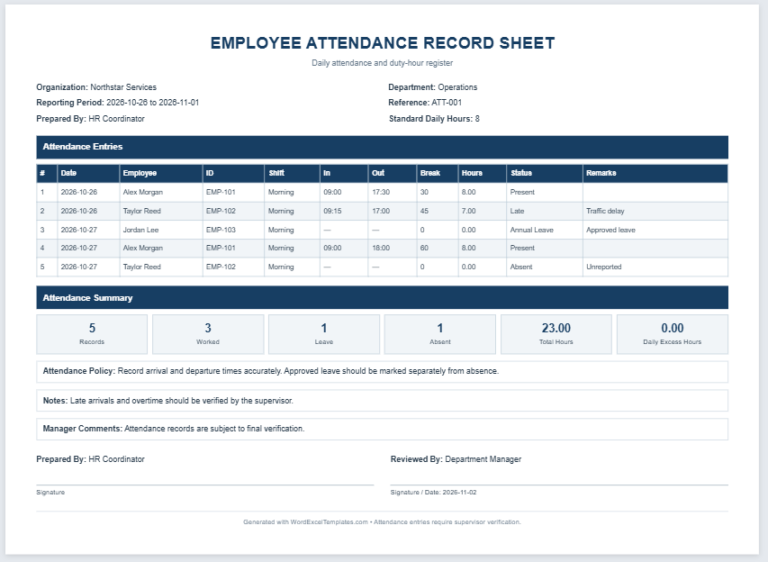Viewport: 768px width, 562px height.
Task: Click the 'Attendance Summary' section header
Action: [x=382, y=298]
